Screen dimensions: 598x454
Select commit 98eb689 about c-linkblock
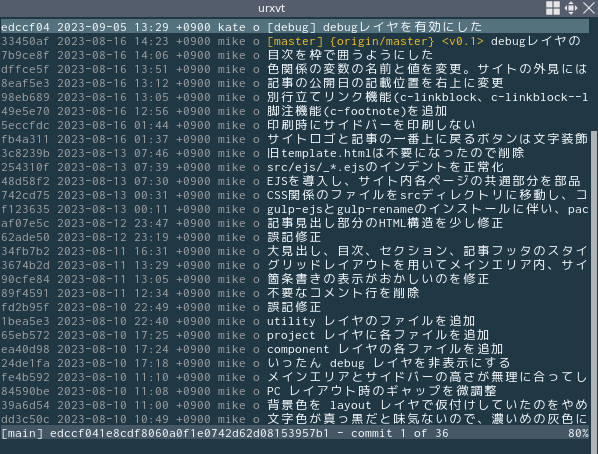[x=295, y=97]
